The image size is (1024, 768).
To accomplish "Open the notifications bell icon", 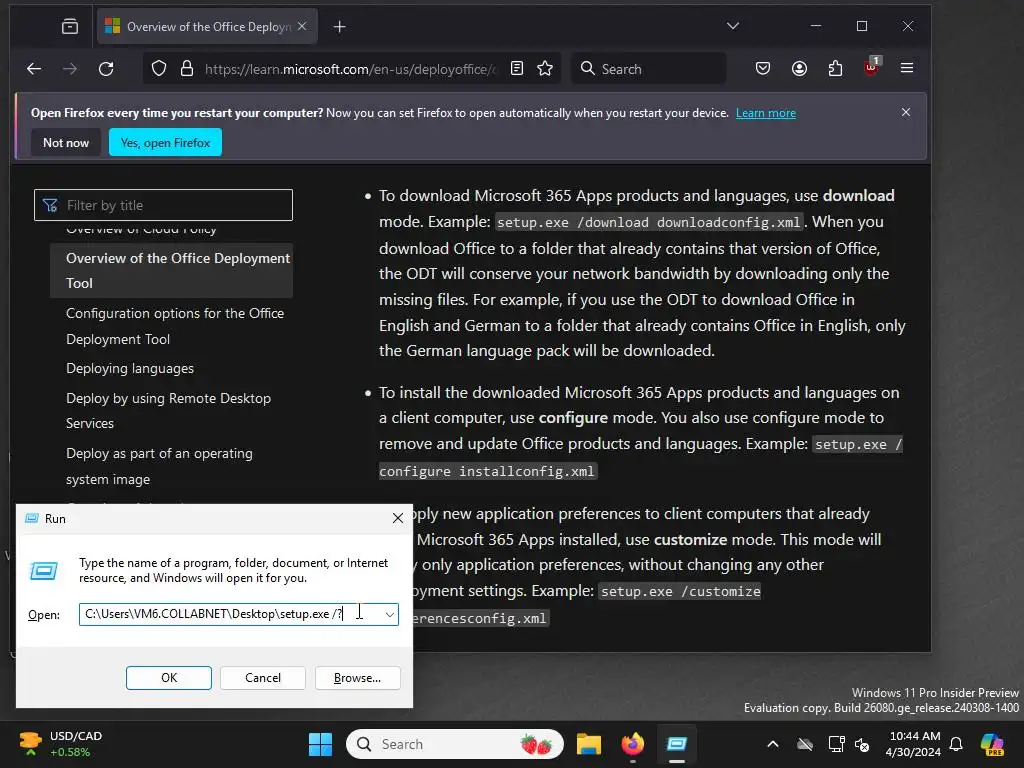I will (956, 744).
